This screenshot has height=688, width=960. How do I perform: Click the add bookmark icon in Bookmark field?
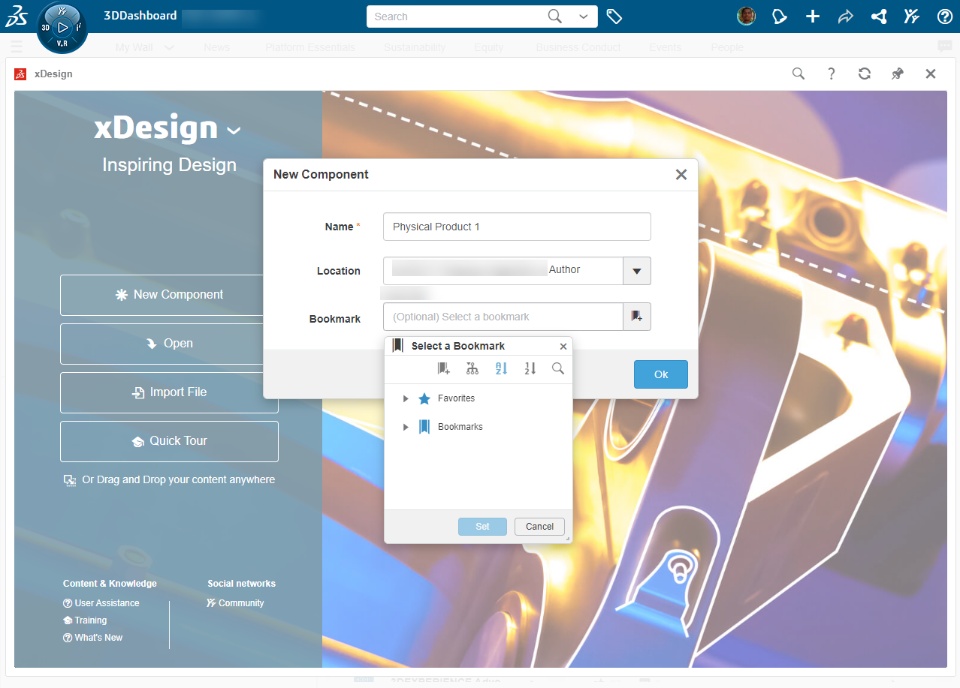[637, 316]
